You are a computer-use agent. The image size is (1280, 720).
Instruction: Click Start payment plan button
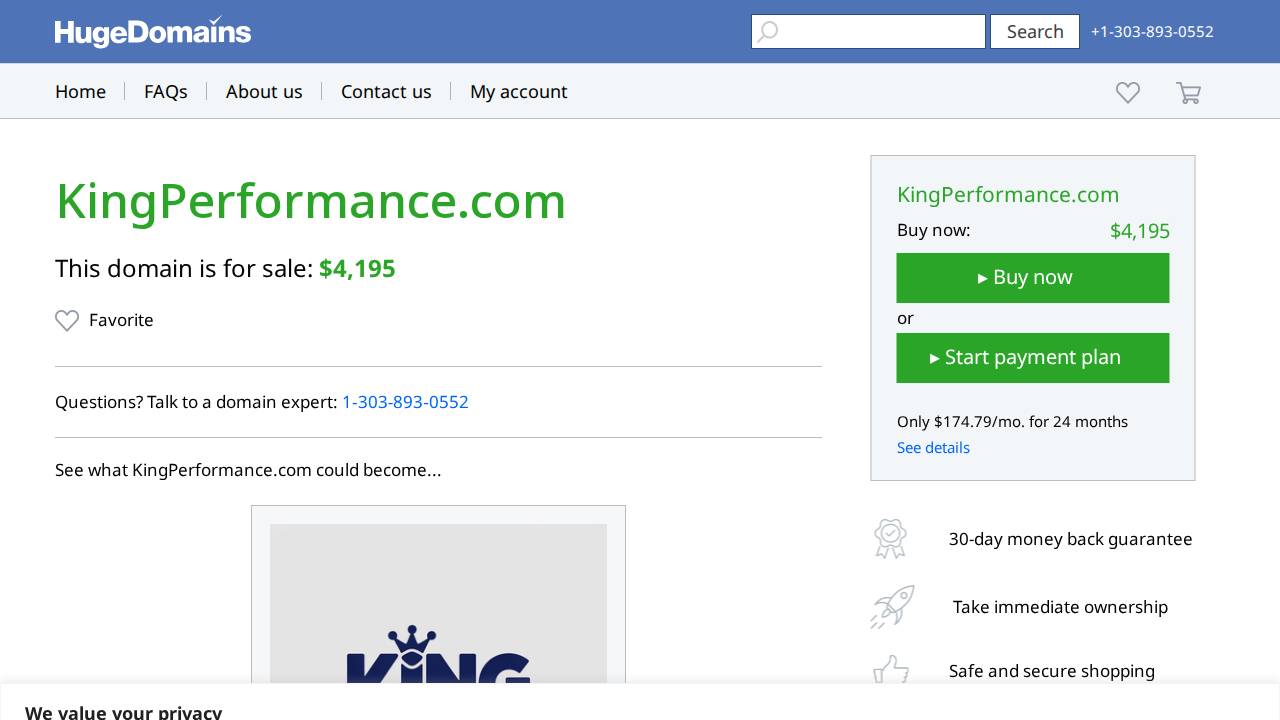pyautogui.click(x=1033, y=358)
